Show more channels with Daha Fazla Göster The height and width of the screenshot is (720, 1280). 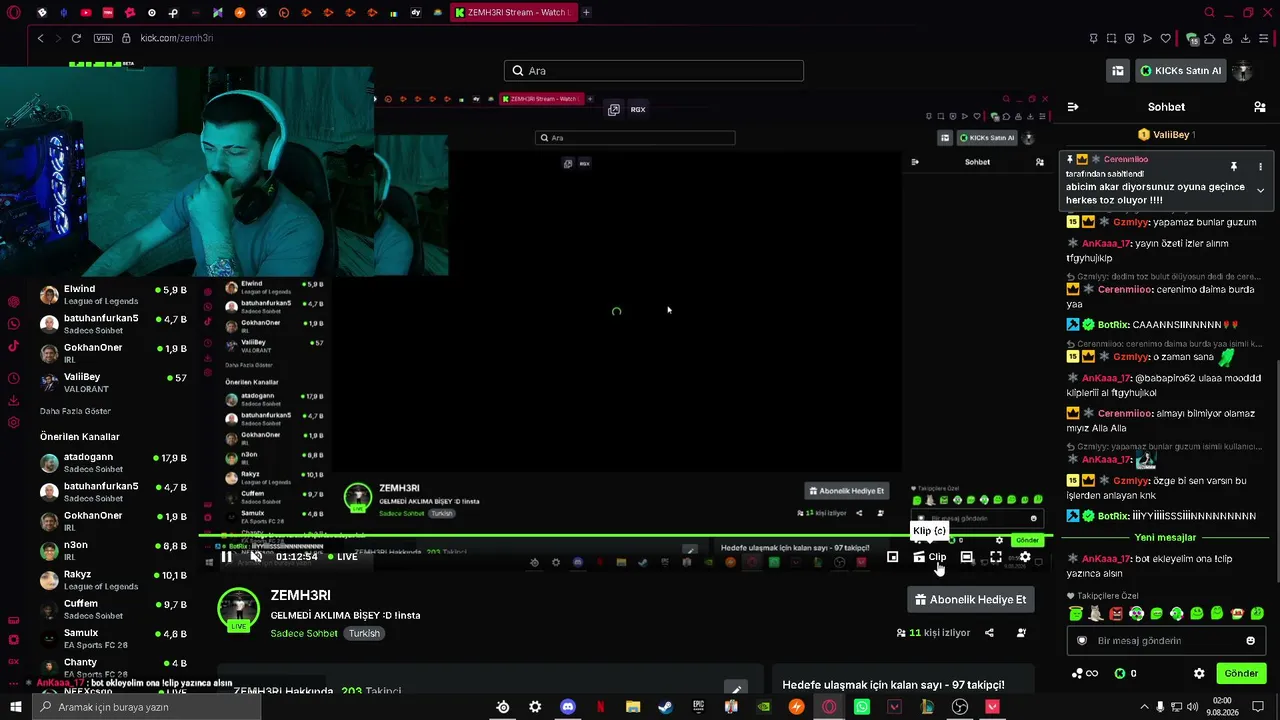click(x=75, y=411)
